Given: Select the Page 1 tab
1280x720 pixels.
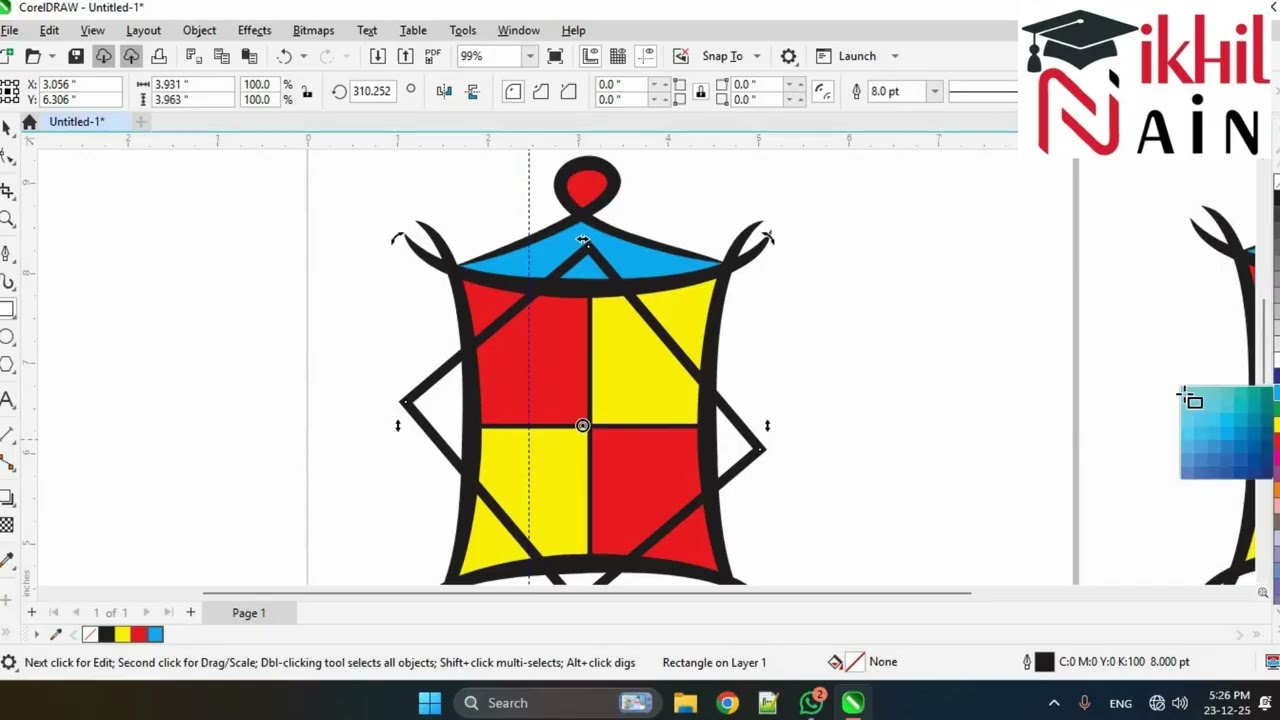Looking at the screenshot, I should pyautogui.click(x=249, y=613).
